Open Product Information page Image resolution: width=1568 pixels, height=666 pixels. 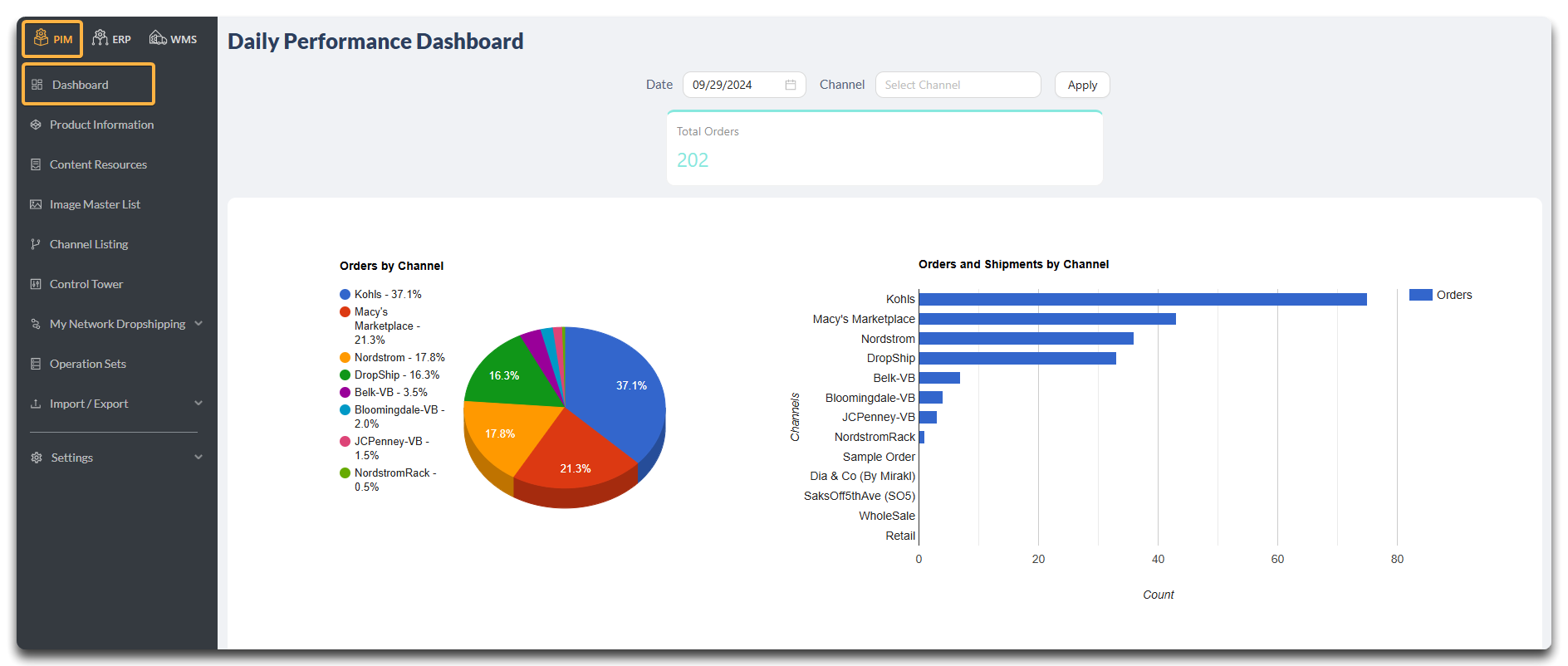coord(101,125)
